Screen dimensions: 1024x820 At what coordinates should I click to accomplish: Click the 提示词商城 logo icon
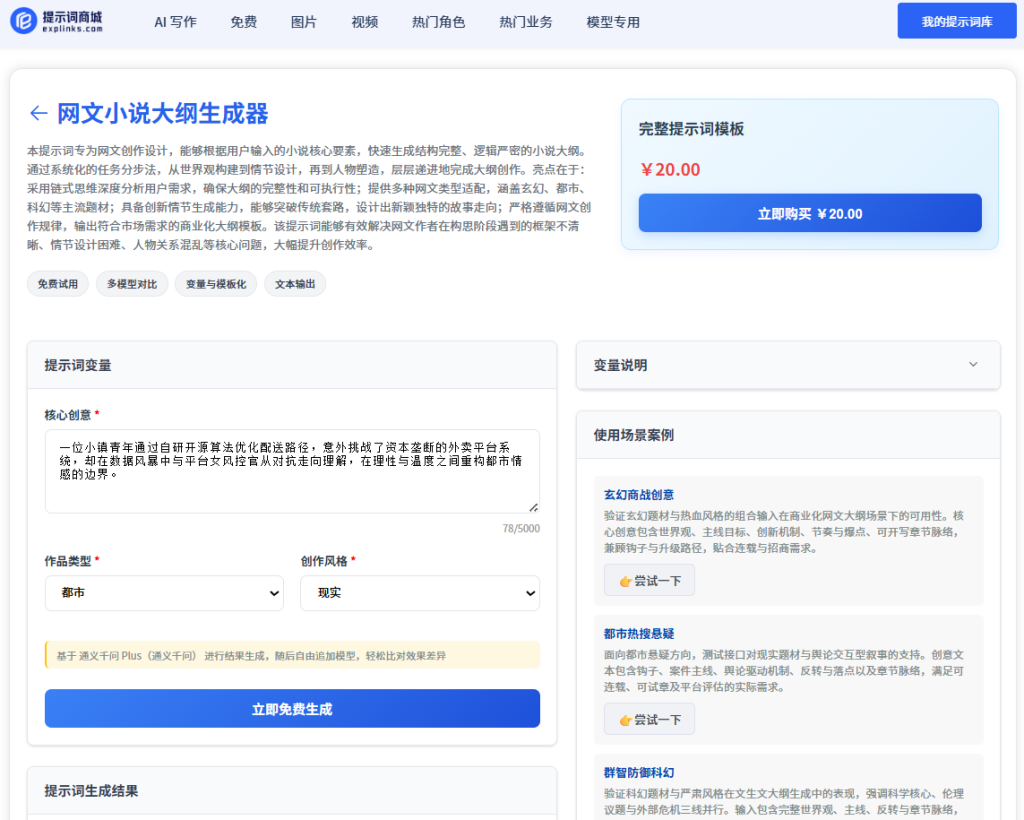23,21
